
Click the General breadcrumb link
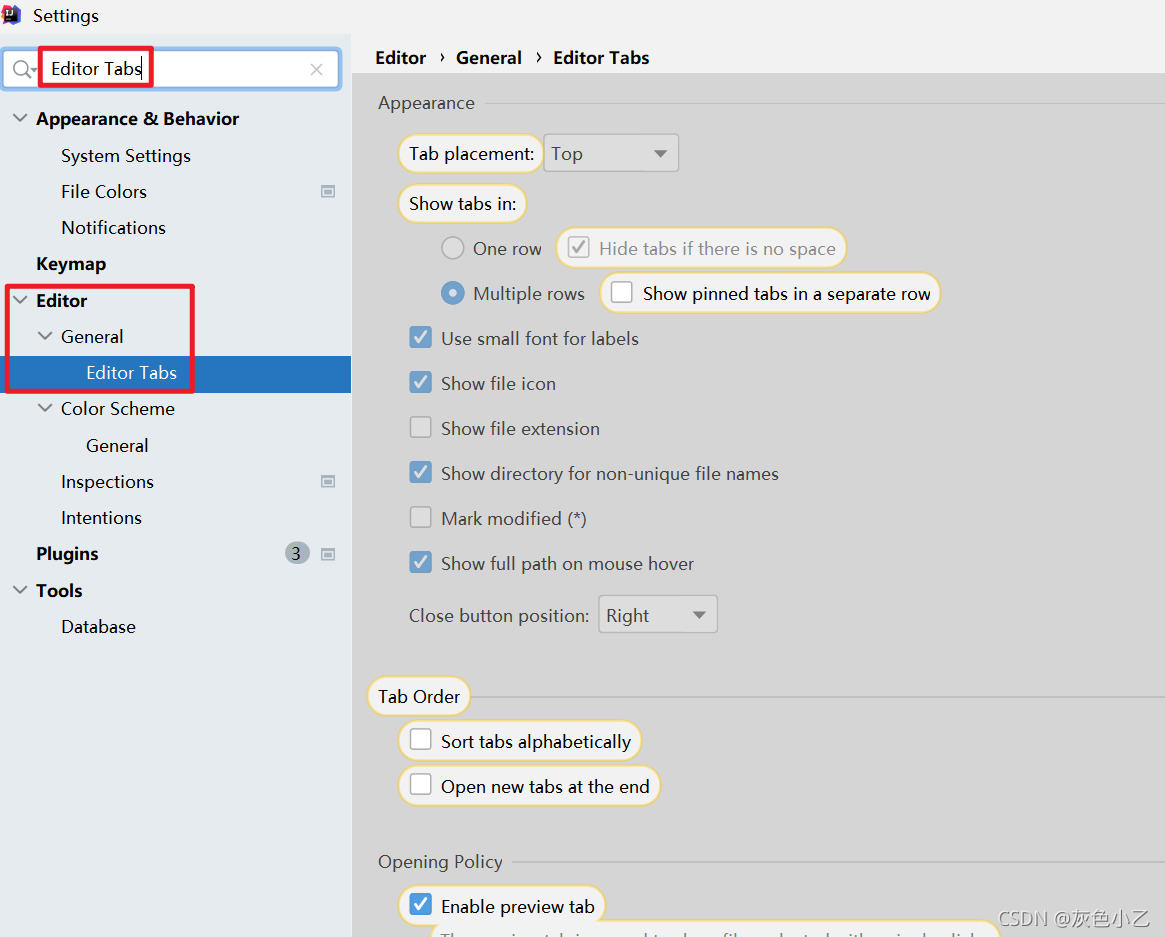tap(489, 57)
